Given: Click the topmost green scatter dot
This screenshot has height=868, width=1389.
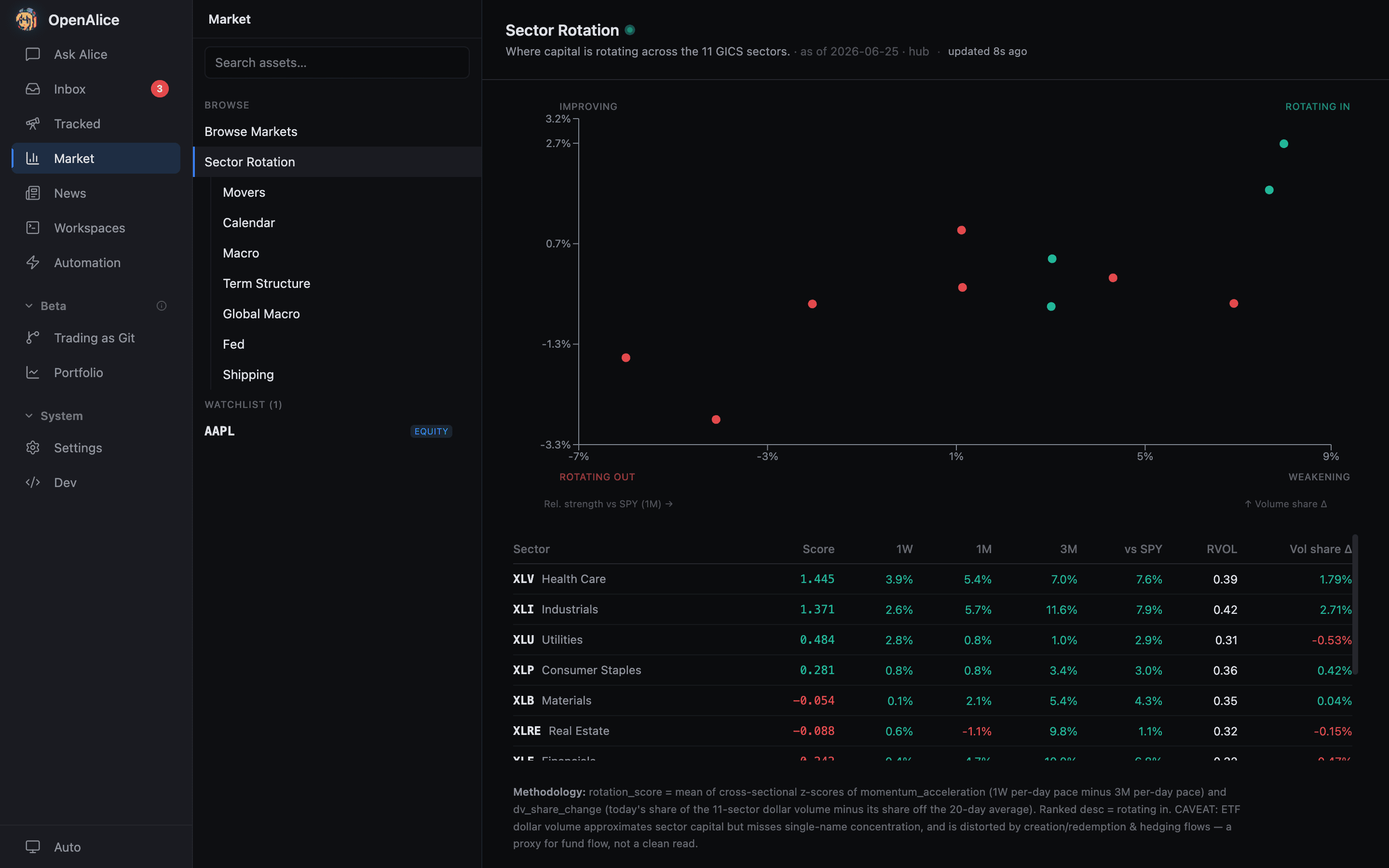Looking at the screenshot, I should click(1283, 144).
